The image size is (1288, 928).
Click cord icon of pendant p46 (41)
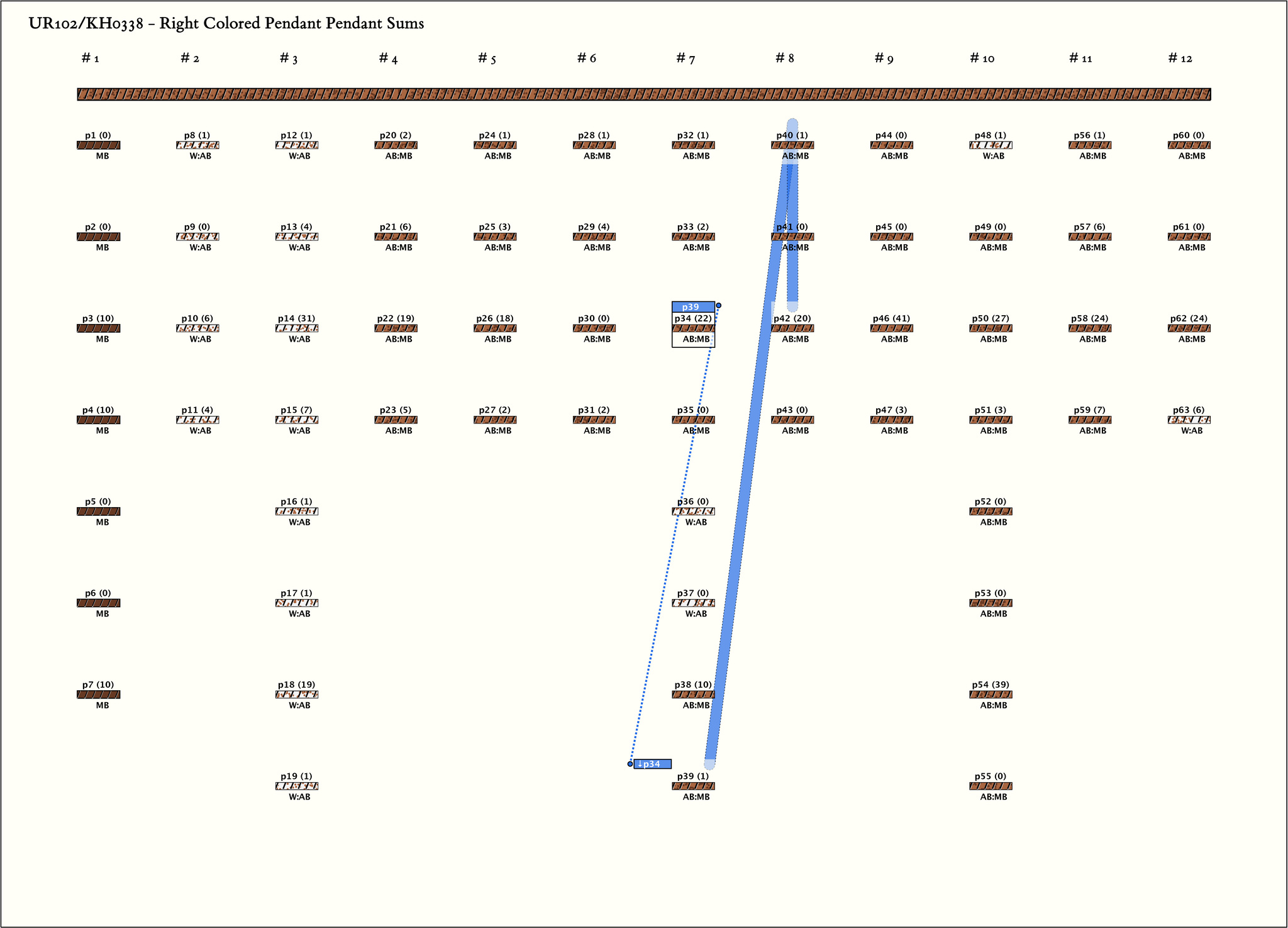891,328
